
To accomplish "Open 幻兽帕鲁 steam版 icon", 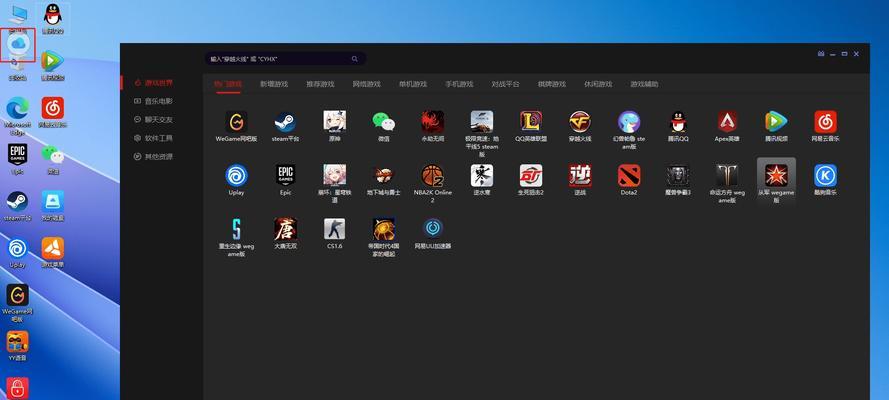I will pos(629,122).
